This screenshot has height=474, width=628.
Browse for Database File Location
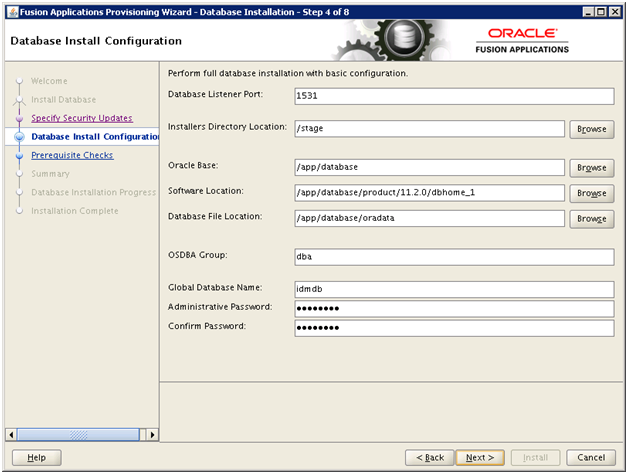pos(592,219)
